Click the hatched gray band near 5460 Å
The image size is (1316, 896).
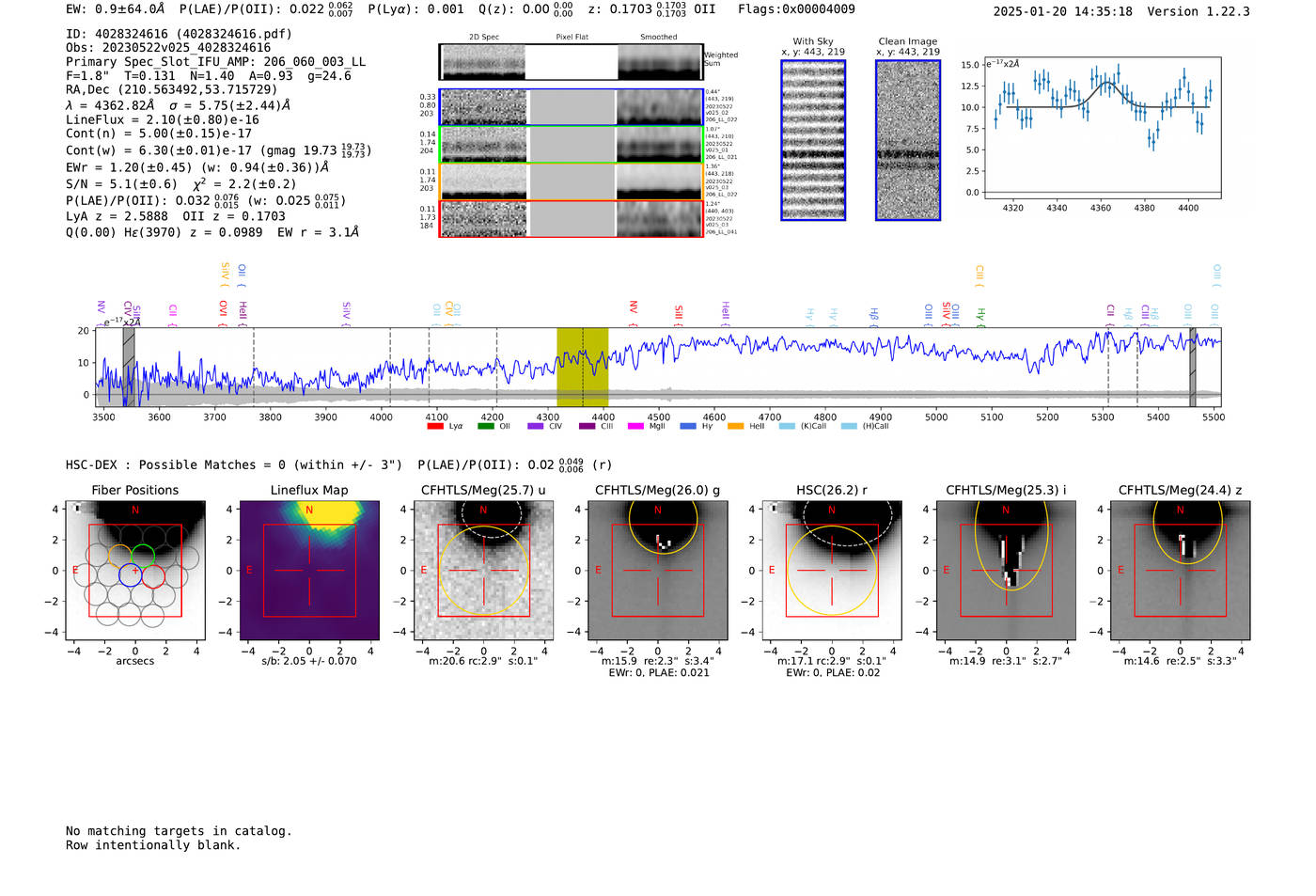pyautogui.click(x=1193, y=367)
